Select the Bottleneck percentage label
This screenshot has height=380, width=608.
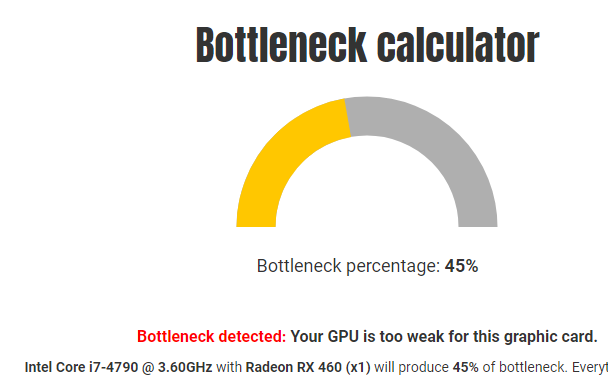[x=348, y=266]
